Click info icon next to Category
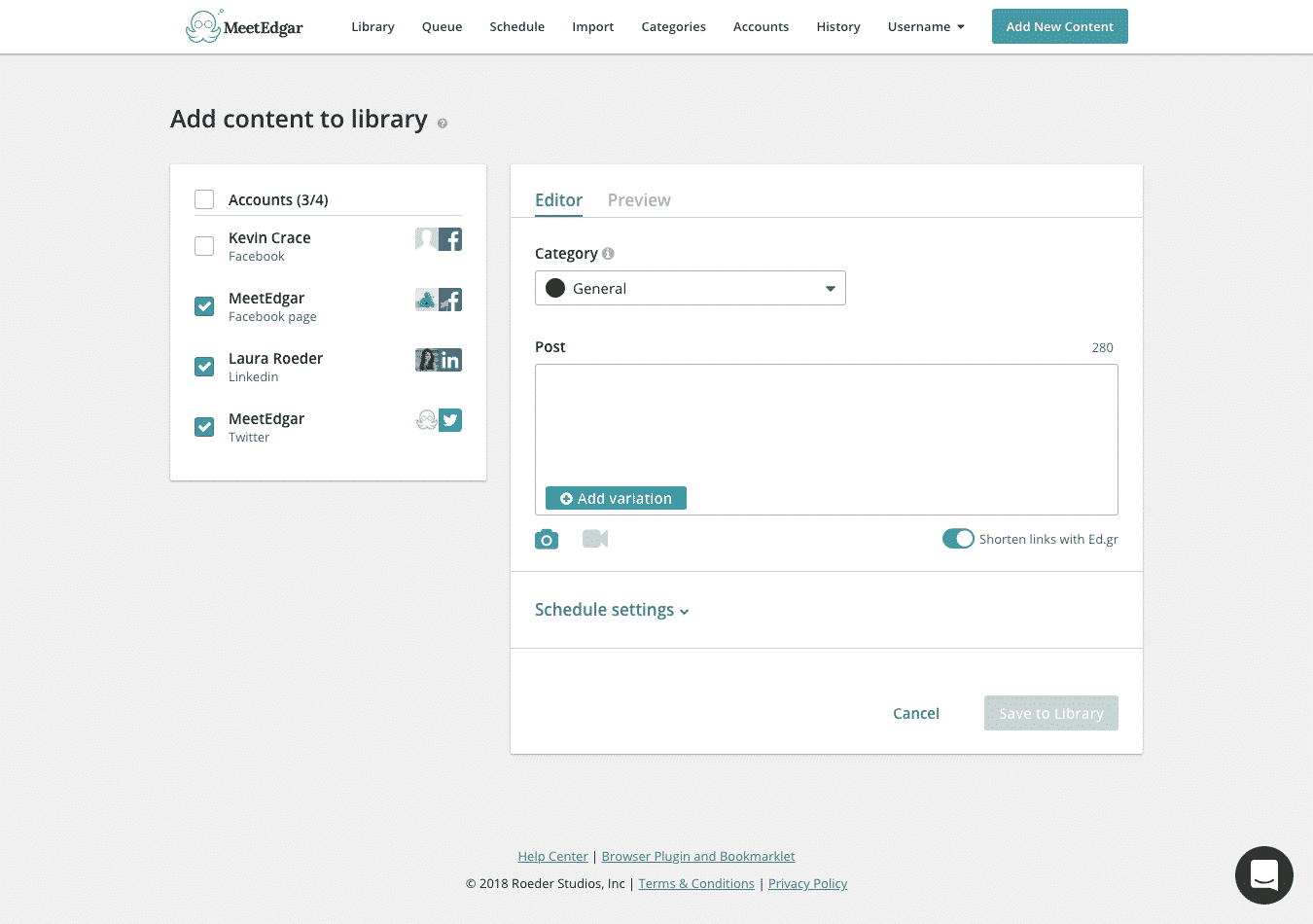This screenshot has height=924, width=1313. point(608,254)
